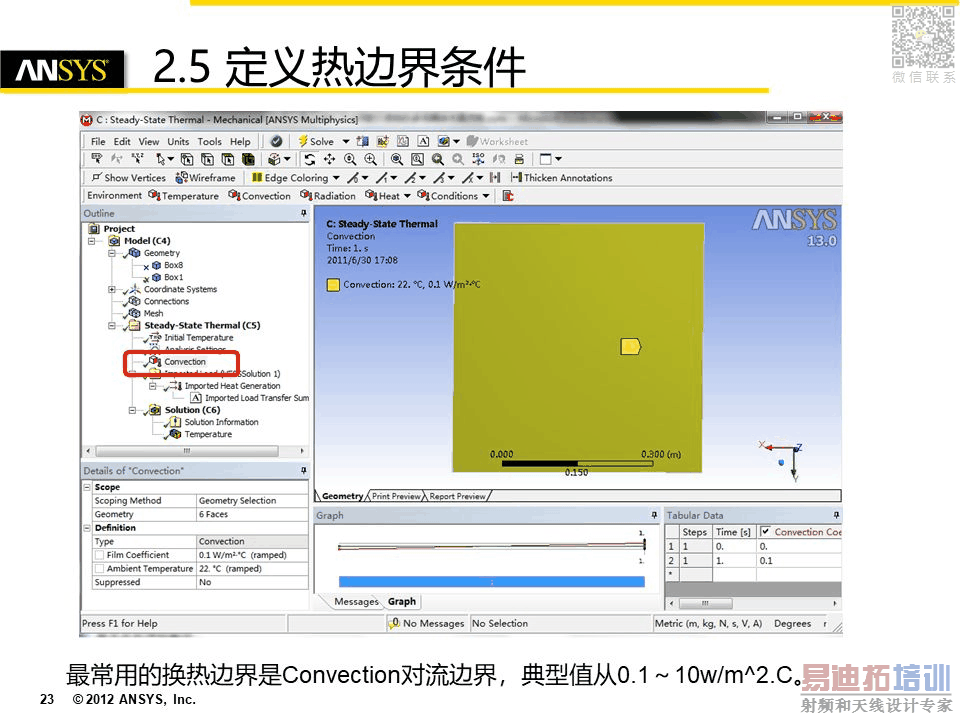The height and width of the screenshot is (720, 960).
Task: Click the Annotation 'A' toolbar icon
Action: pos(423,141)
